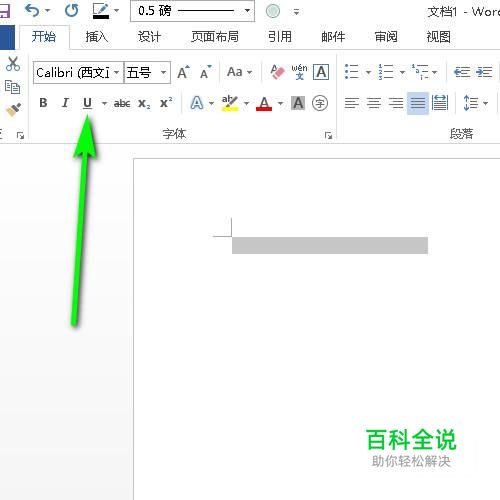Click the gray selected line in the document
500x500 pixels.
[330, 245]
